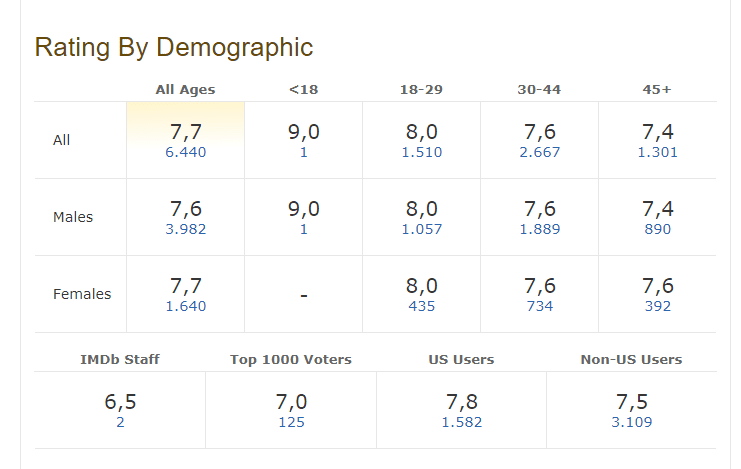Click the 6,5 IMDb Staff rating cell
This screenshot has height=469, width=741.
click(120, 410)
